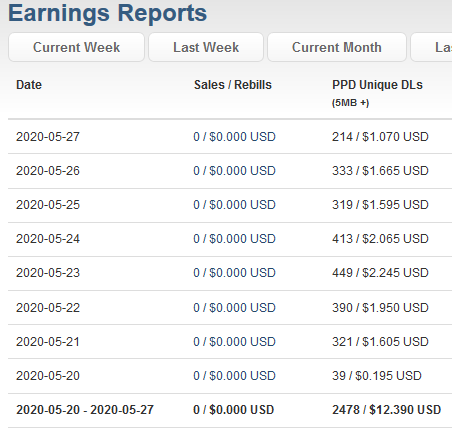Click the 2020-05-24 date cell
Image resolution: width=452 pixels, height=428 pixels.
tap(48, 239)
